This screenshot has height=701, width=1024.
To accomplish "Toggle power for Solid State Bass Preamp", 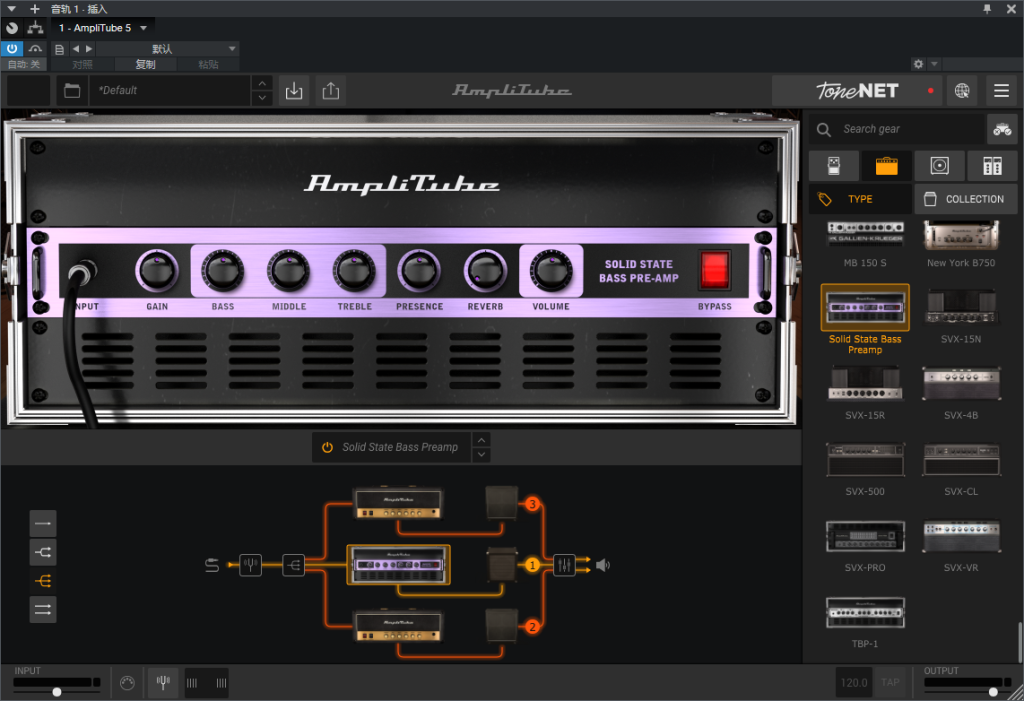I will coord(327,448).
